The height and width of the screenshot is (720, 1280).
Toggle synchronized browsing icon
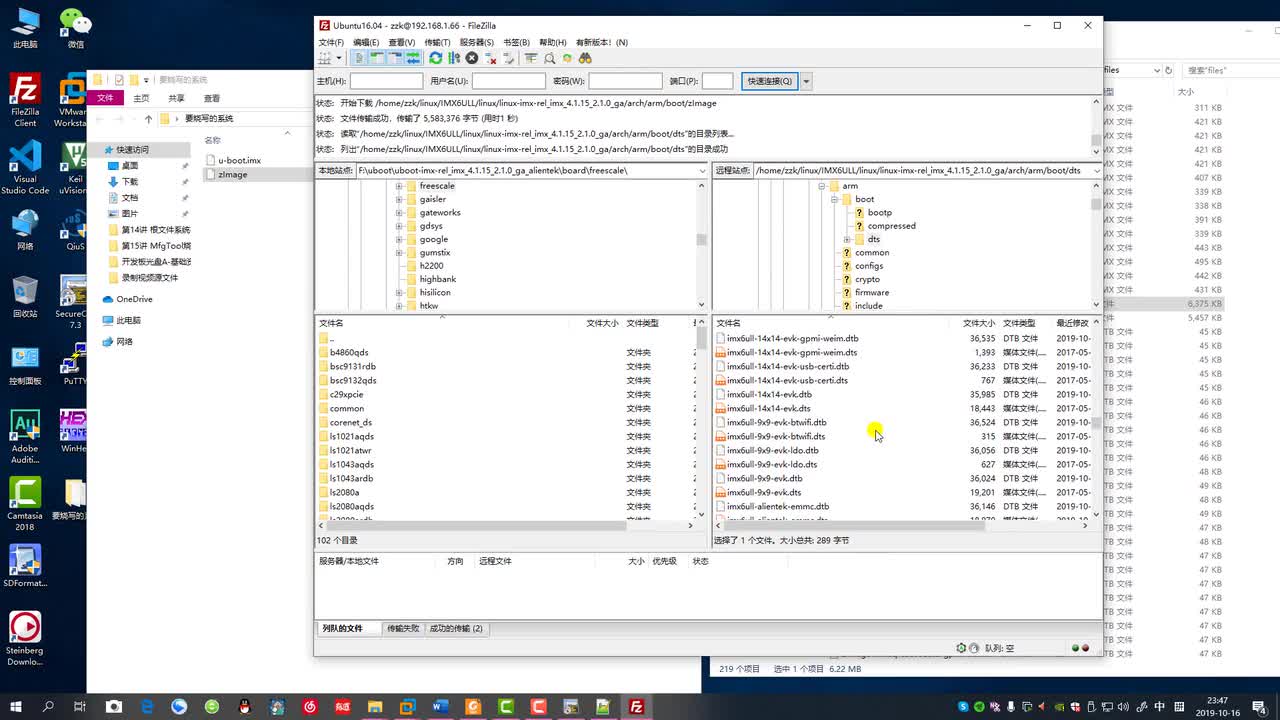(x=567, y=58)
